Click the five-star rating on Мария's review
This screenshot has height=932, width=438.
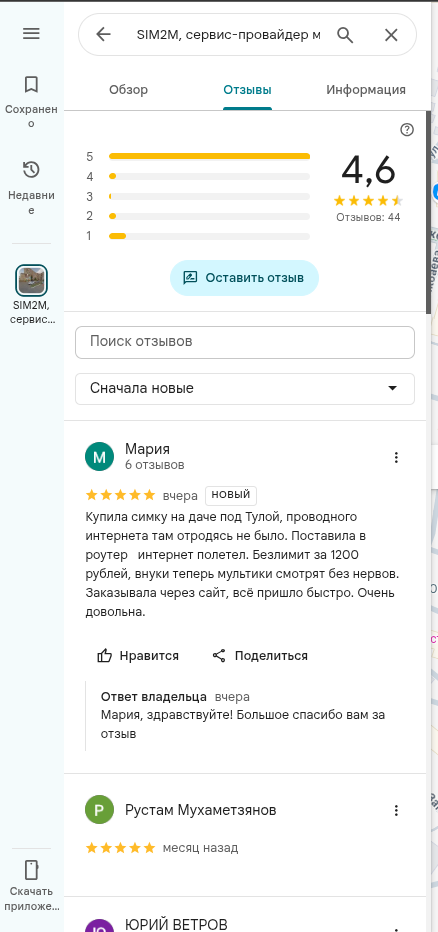click(x=121, y=495)
